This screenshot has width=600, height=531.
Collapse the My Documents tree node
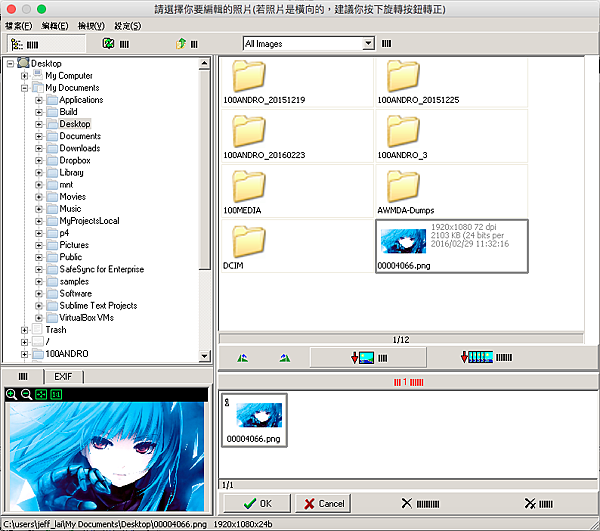point(24,88)
